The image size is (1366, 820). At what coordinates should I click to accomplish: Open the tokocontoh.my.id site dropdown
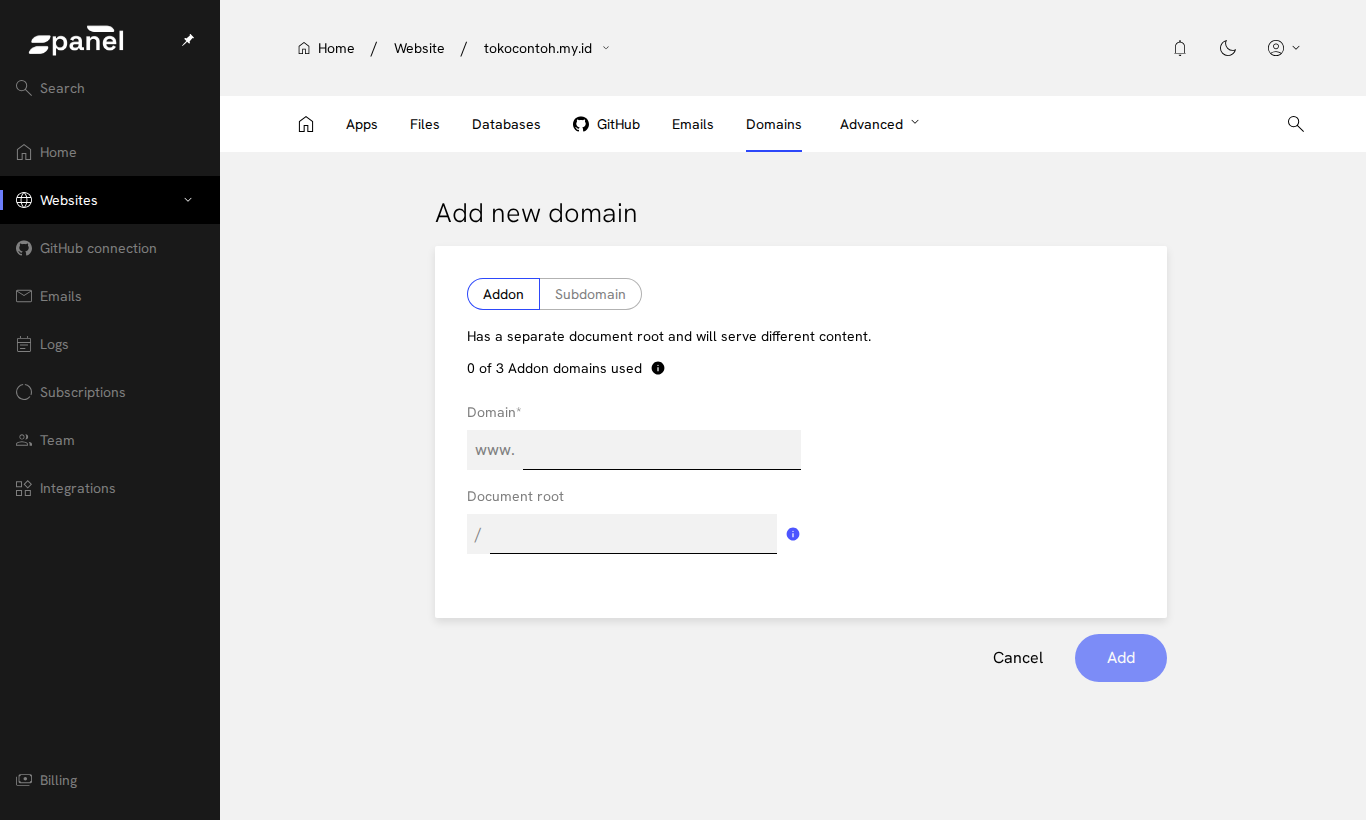pyautogui.click(x=547, y=48)
